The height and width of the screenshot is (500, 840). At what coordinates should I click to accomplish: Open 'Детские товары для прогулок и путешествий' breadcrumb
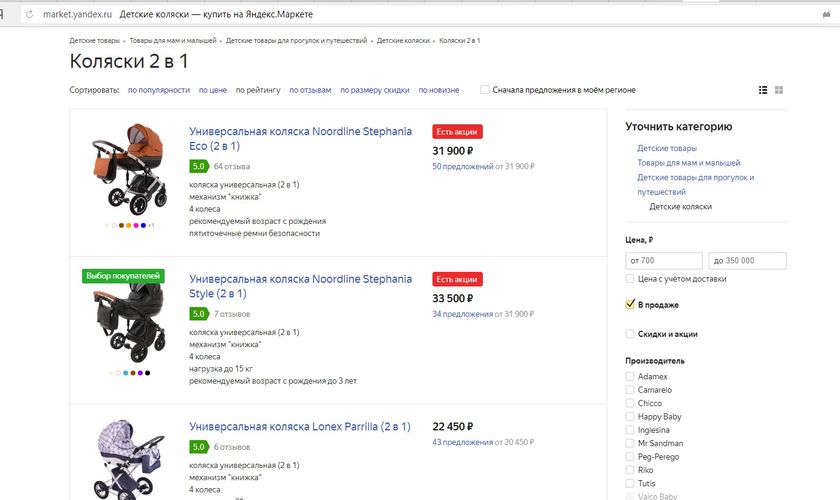296,41
